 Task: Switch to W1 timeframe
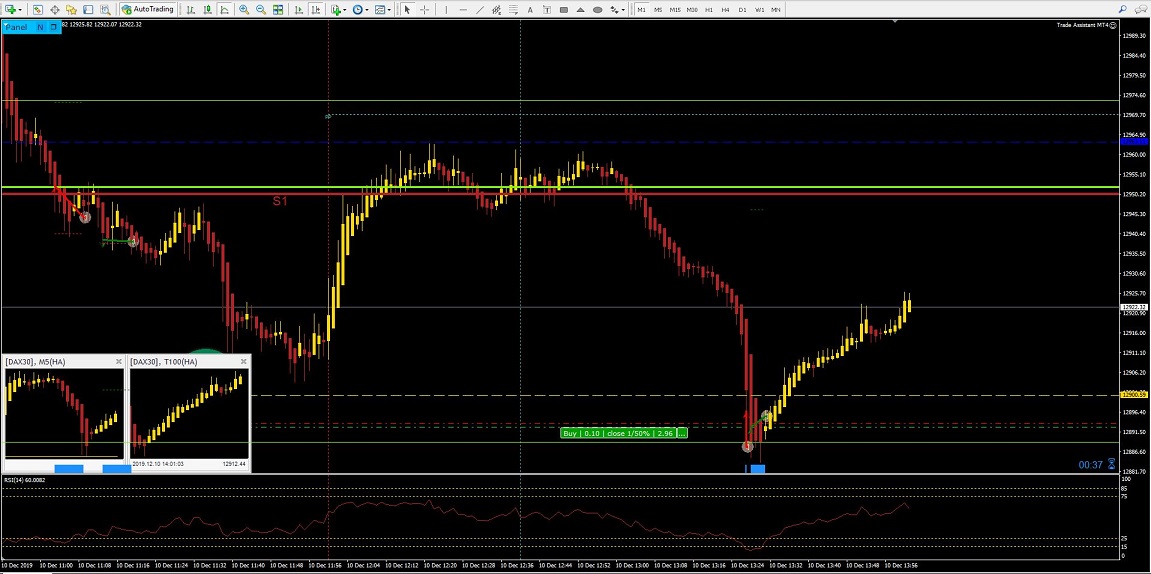point(759,10)
